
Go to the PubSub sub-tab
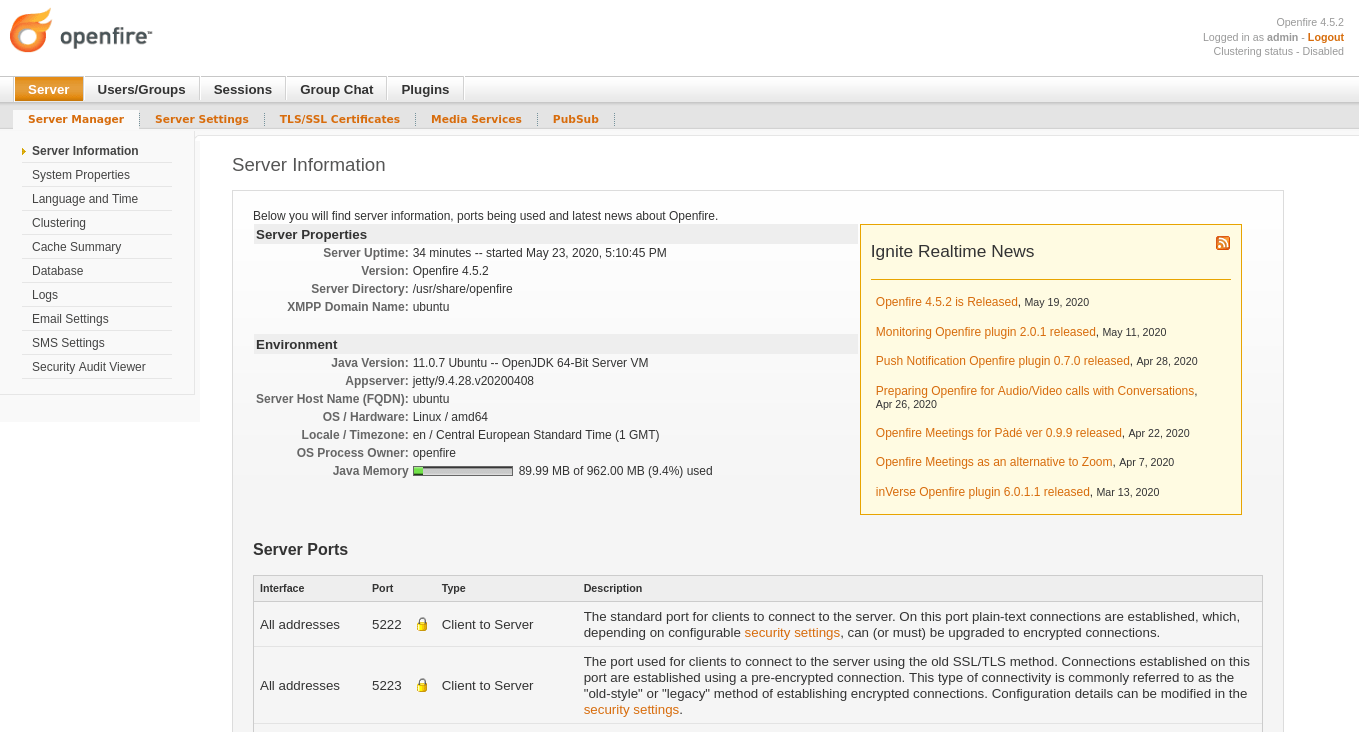[576, 119]
